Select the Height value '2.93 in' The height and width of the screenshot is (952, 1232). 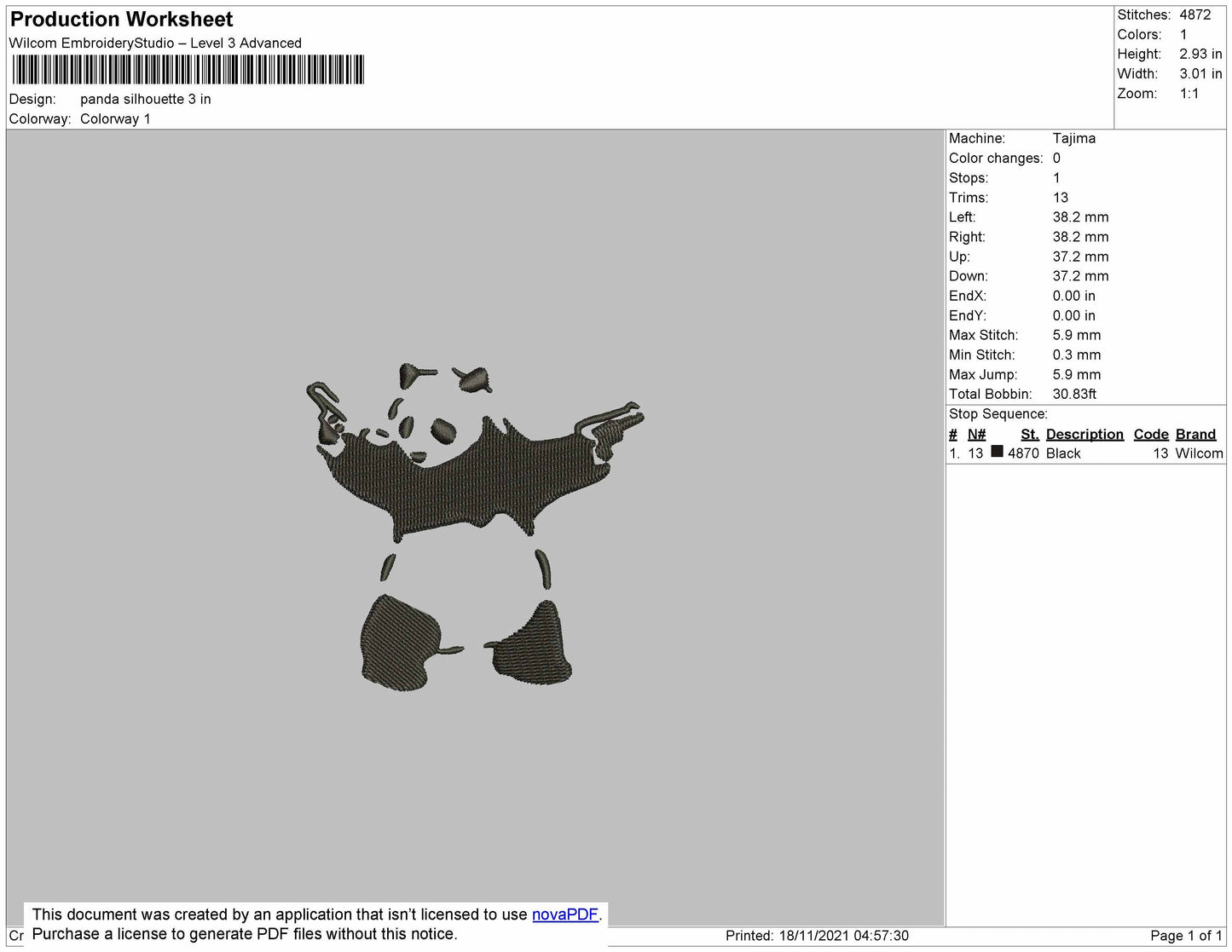click(x=1200, y=54)
